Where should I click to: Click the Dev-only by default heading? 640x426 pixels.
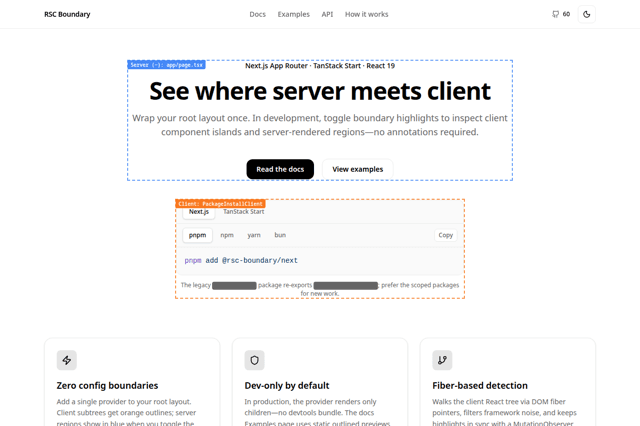coord(287,386)
